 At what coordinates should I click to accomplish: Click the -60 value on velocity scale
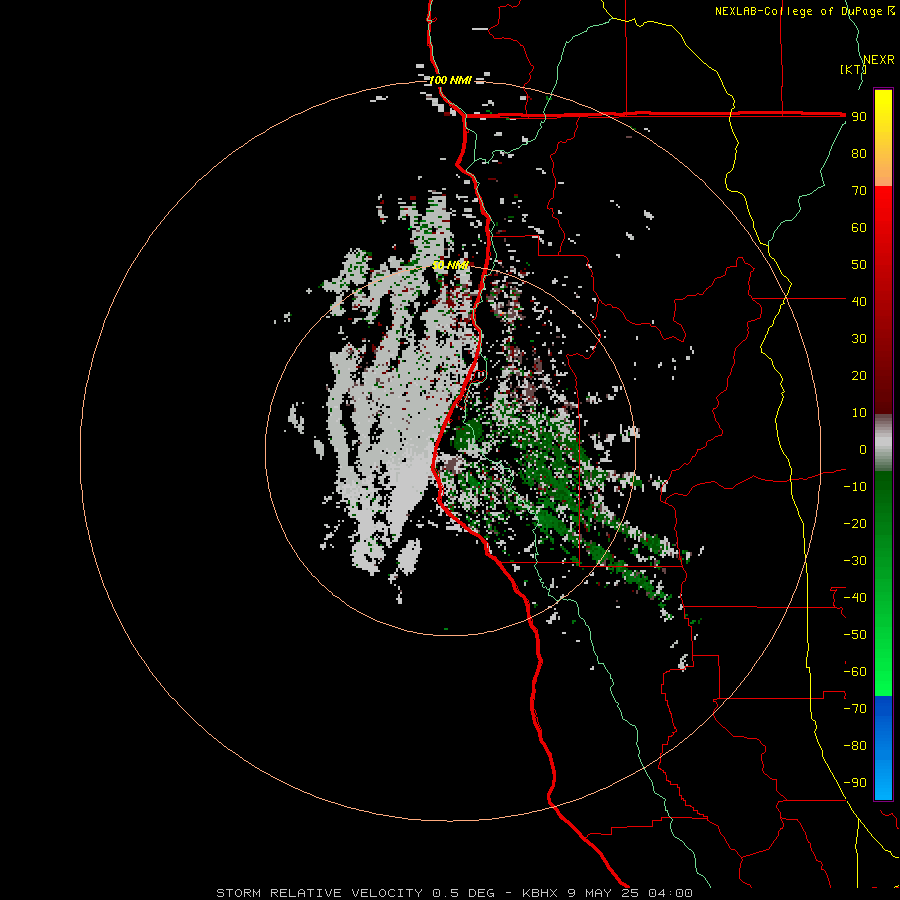tap(855, 672)
